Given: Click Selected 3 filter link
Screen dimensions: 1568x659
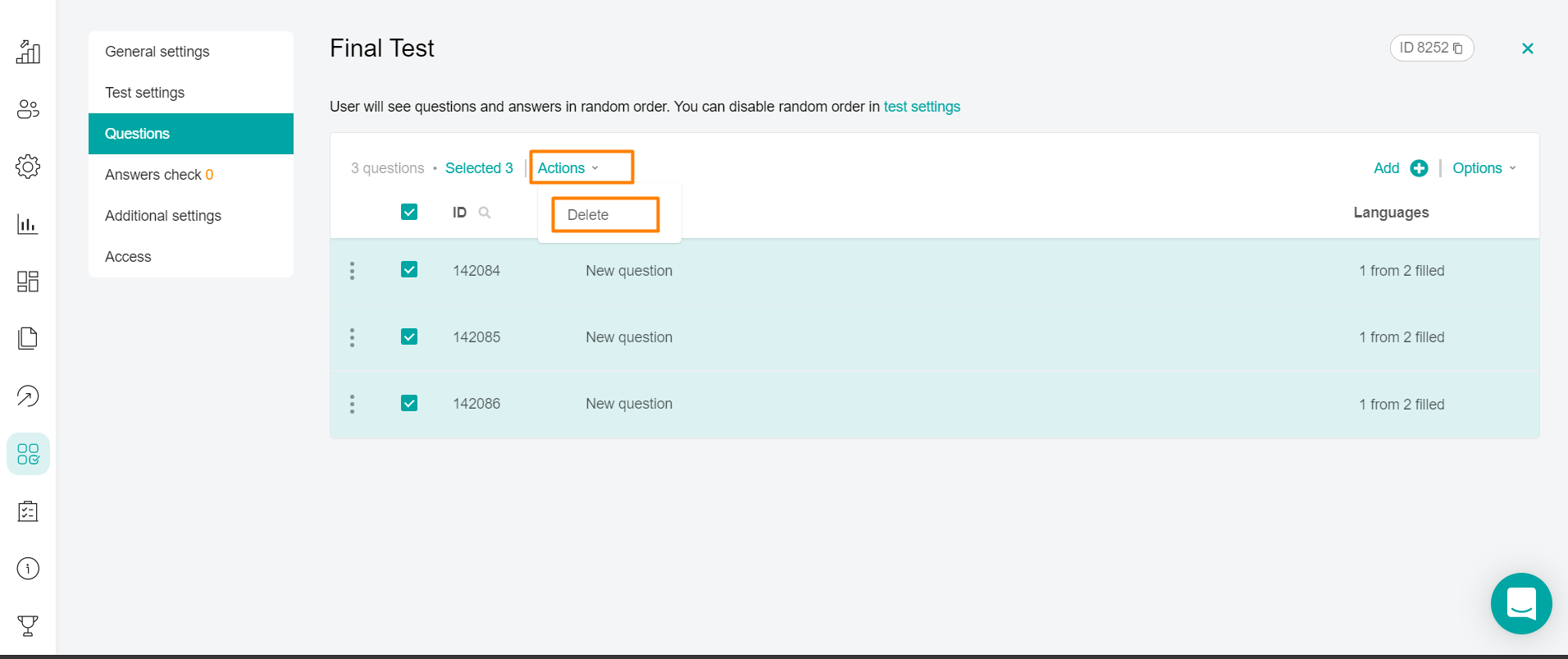Looking at the screenshot, I should pos(479,168).
